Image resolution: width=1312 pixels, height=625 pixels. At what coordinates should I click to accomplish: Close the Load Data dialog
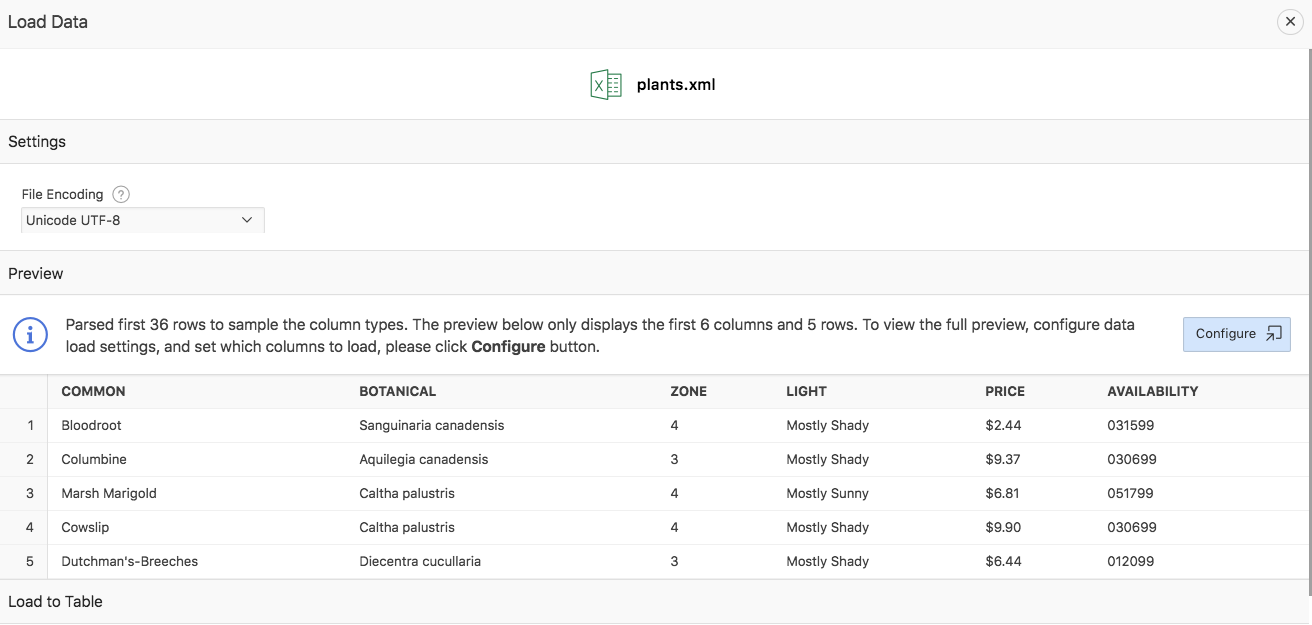click(x=1290, y=22)
